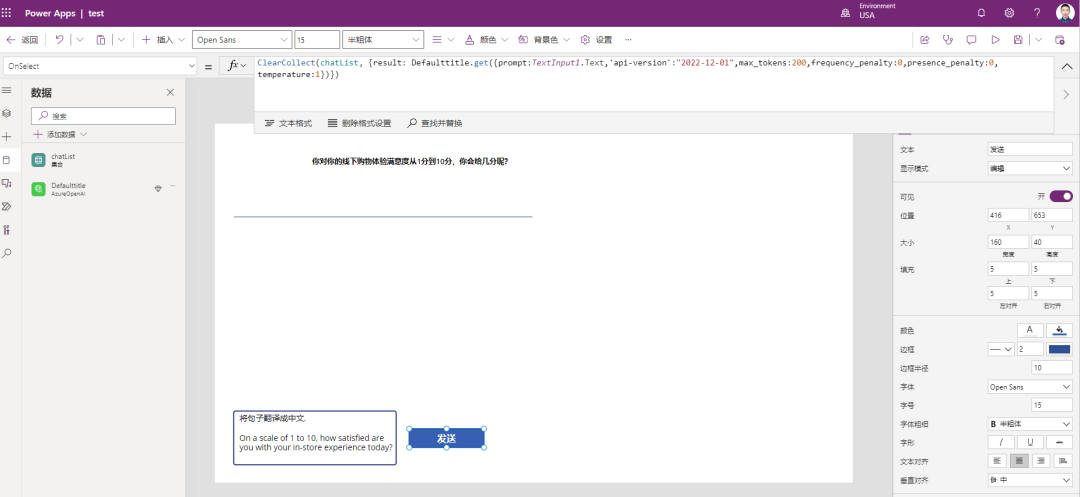This screenshot has width=1080, height=497.
Task: Toggle the 可见 visible switch
Action: (1061, 196)
